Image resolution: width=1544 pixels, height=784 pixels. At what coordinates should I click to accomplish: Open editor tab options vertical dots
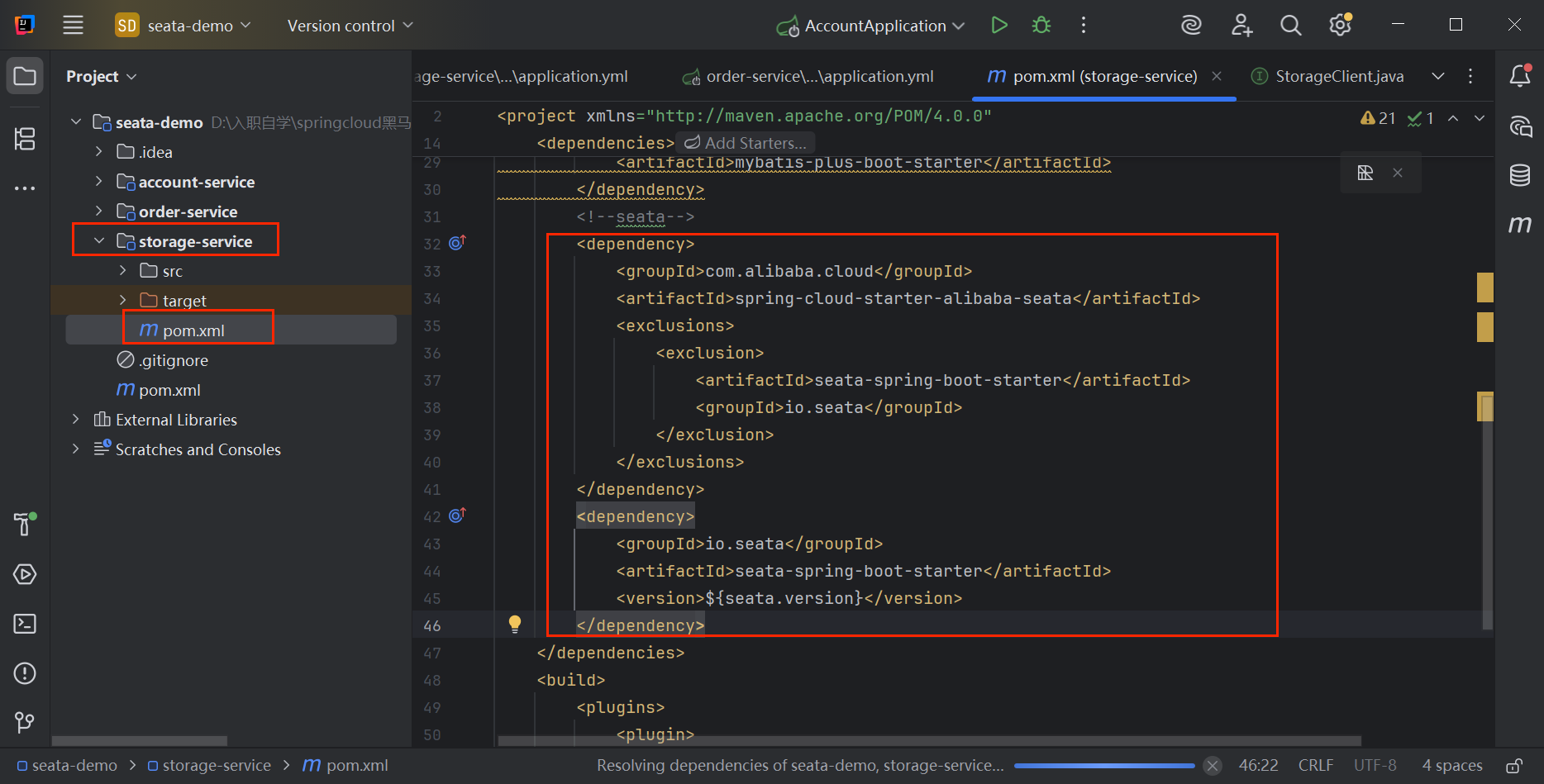tap(1470, 76)
